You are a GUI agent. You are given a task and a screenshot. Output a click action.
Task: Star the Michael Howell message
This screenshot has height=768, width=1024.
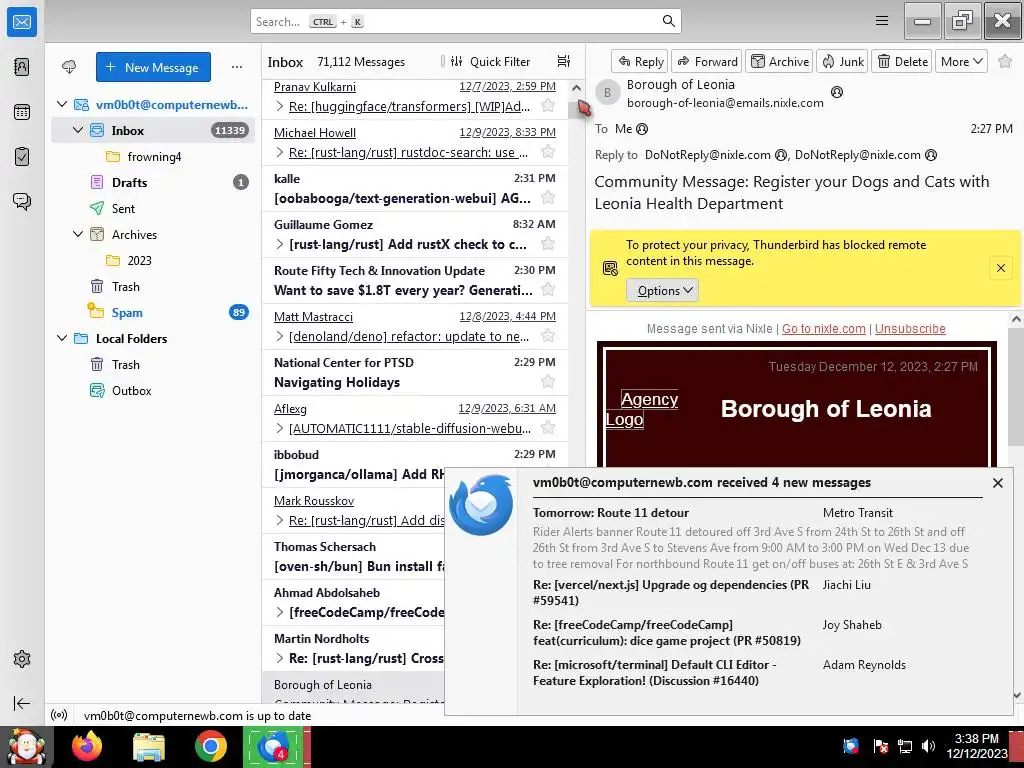coord(549,152)
